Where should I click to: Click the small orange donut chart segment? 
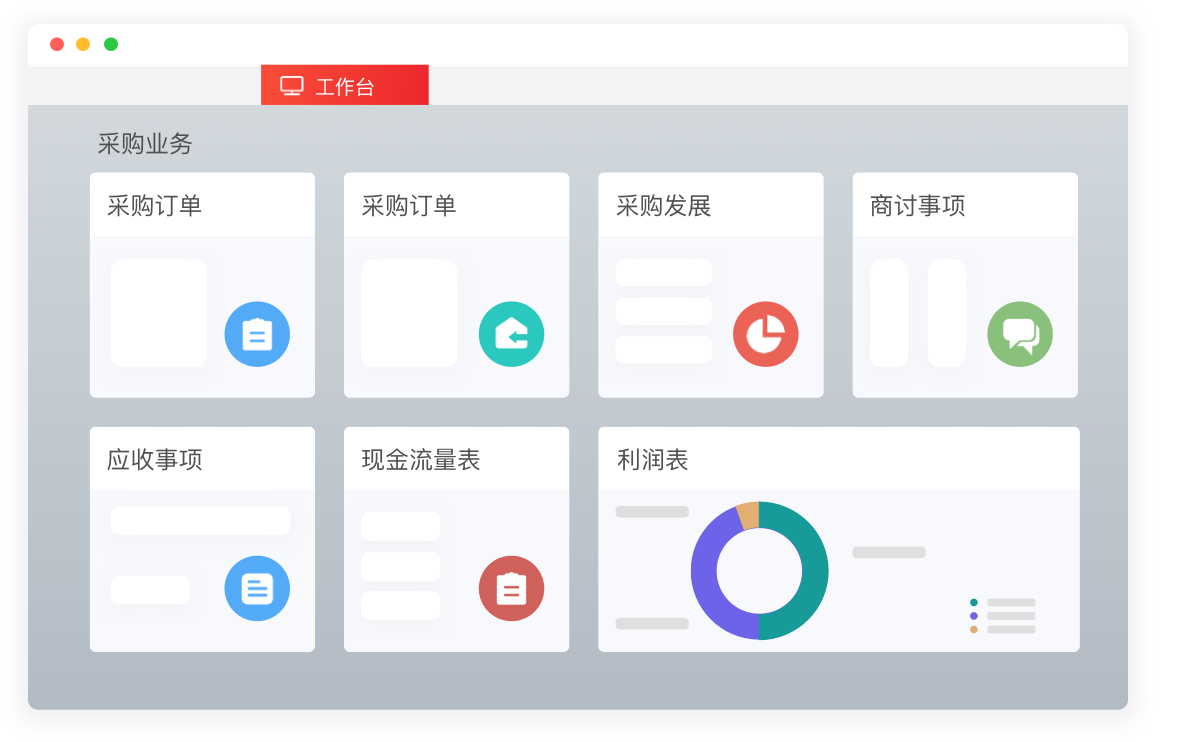click(x=748, y=514)
